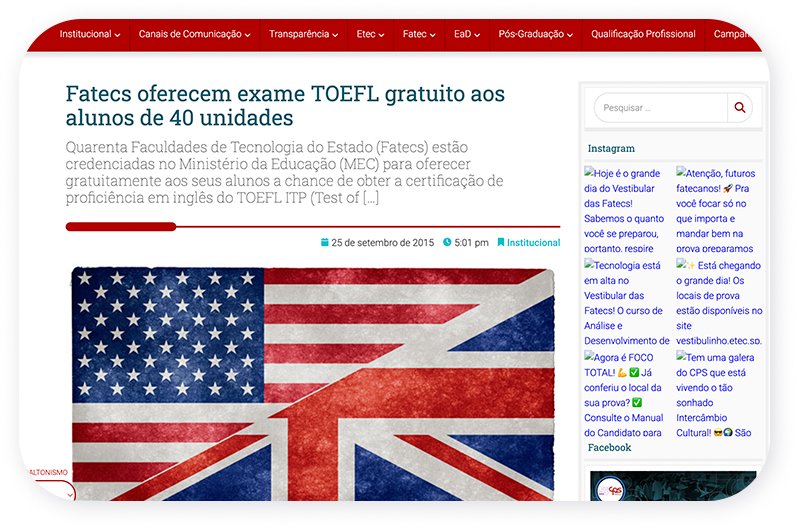Click the bookmark icon before Institucional category
The image size is (797, 528).
point(501,242)
